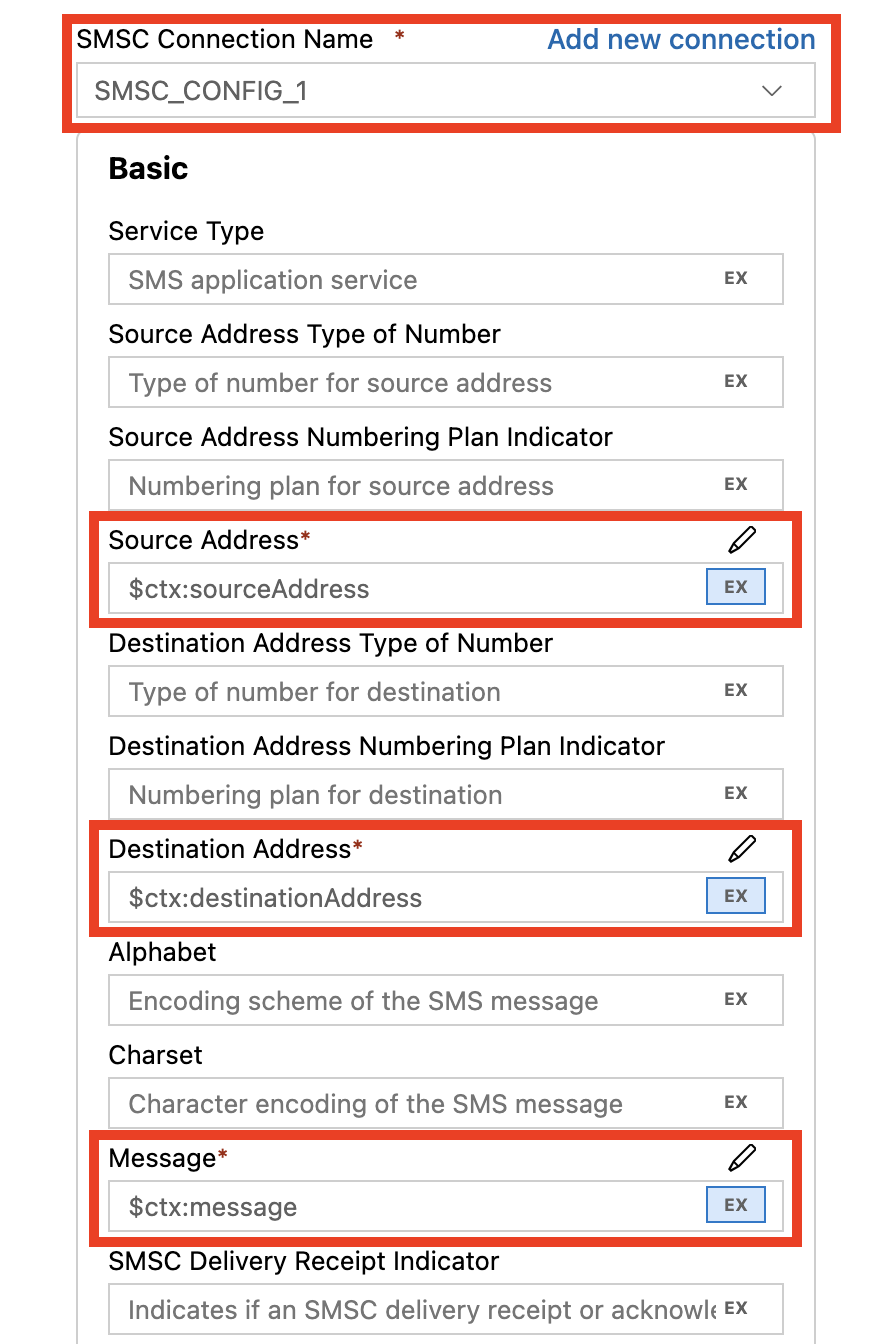Viewport: 888px width, 1344px height.
Task: Click the pencil icon next to Destination Address
Action: (x=741, y=849)
